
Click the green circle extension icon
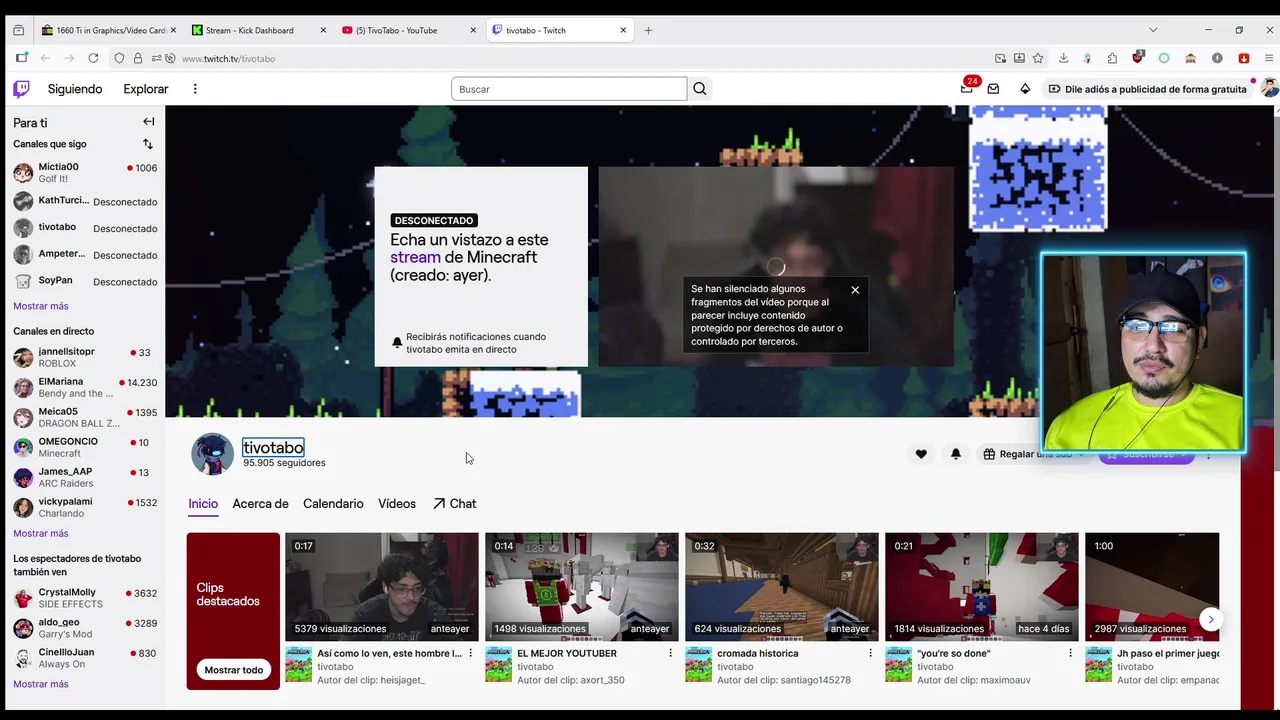(x=1164, y=58)
